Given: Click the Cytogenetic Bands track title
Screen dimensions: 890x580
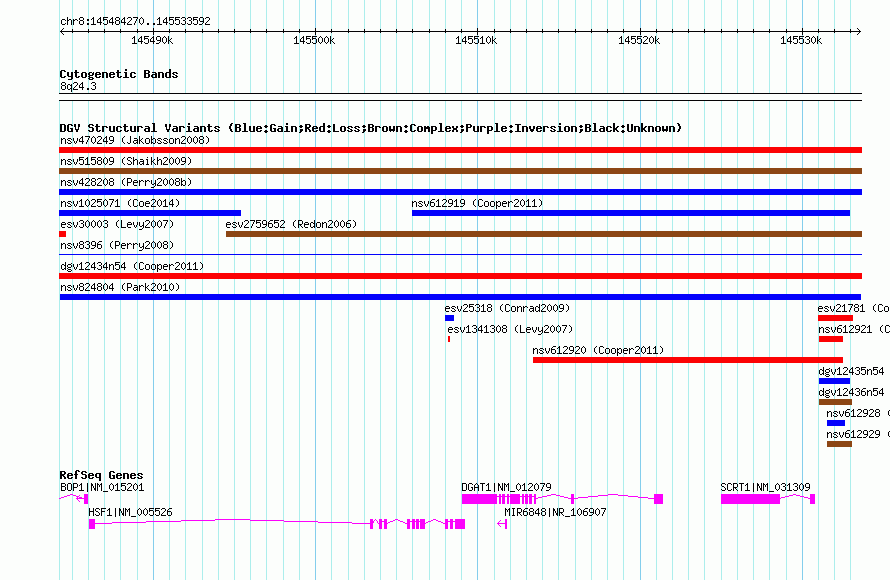Looking at the screenshot, I should pos(119,74).
